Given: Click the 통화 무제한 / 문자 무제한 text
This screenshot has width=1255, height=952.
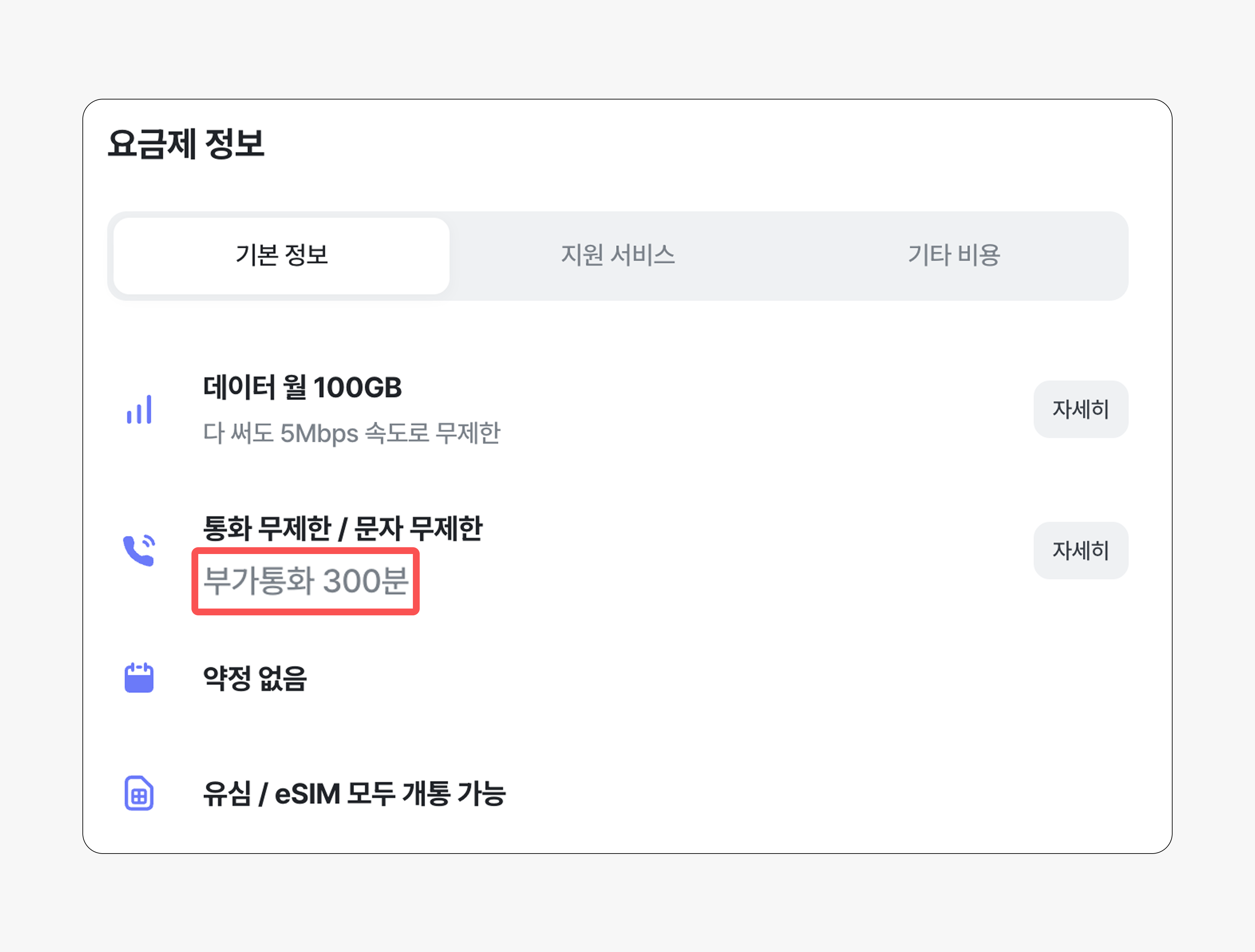Looking at the screenshot, I should pos(343,529).
